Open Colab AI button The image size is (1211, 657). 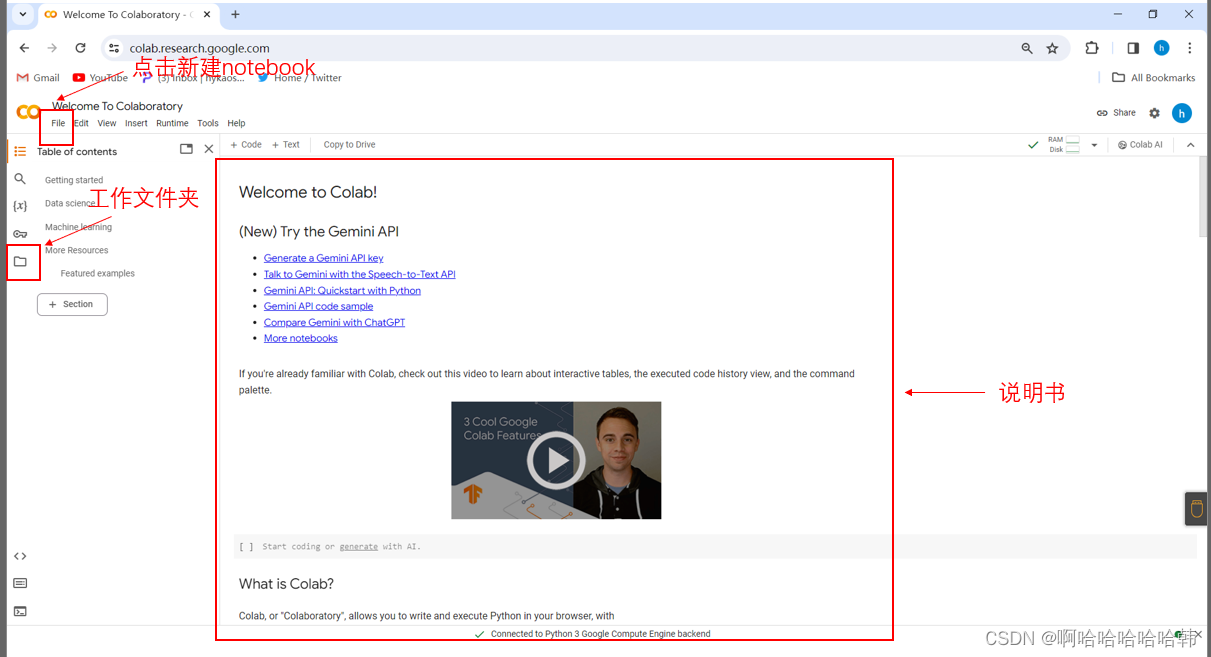coord(1140,145)
